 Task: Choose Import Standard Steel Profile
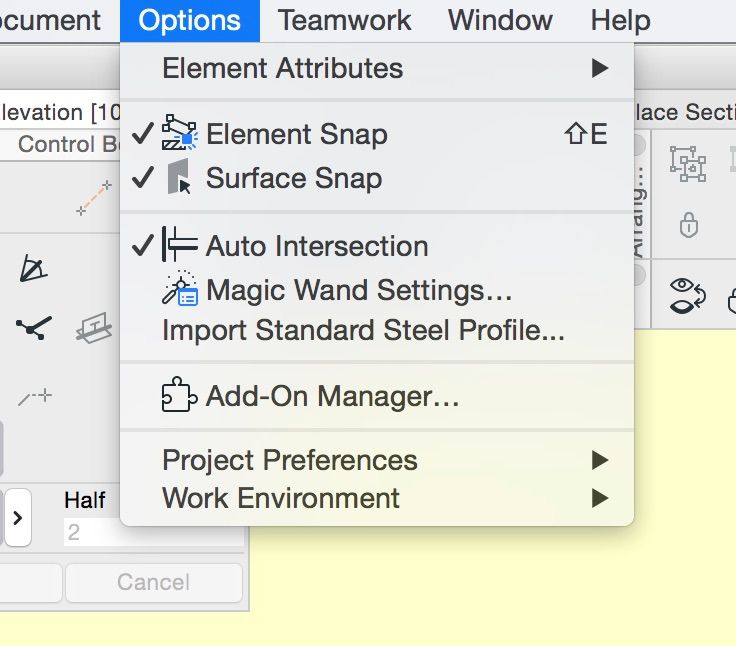(363, 330)
